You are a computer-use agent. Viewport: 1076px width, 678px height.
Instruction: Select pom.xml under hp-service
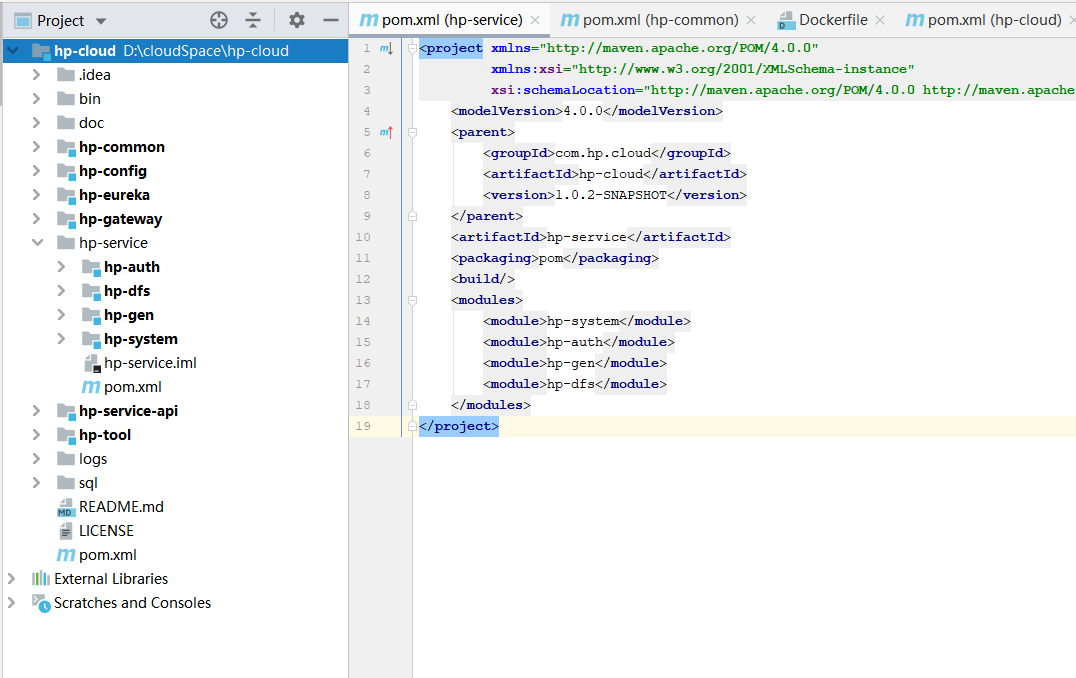(132, 387)
